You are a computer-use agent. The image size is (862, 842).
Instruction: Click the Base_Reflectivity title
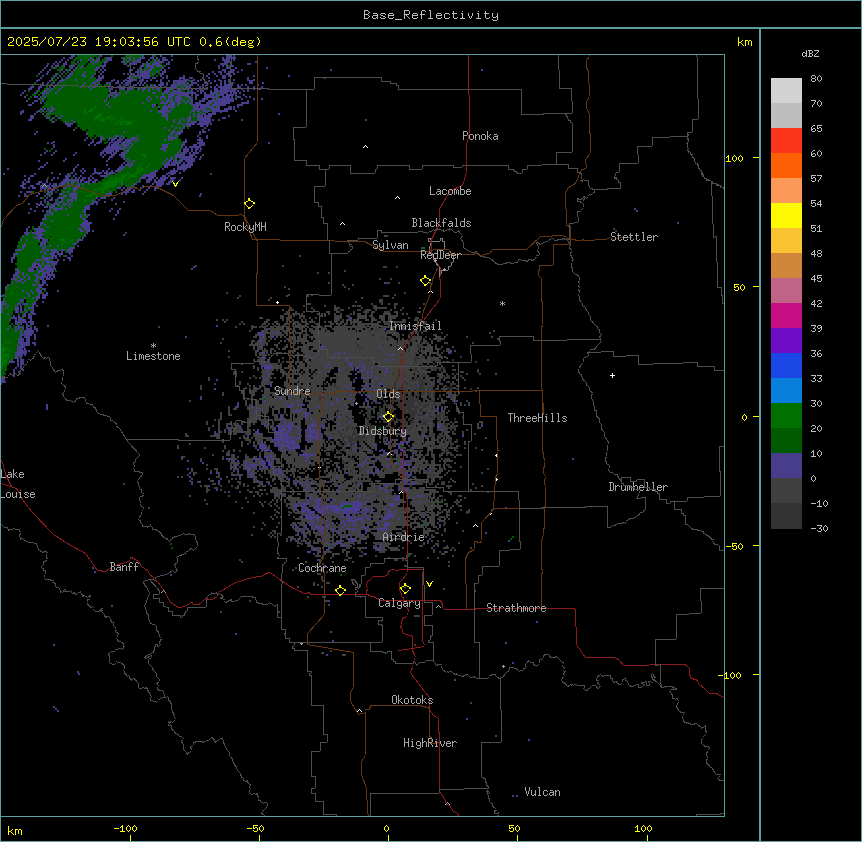pos(431,15)
